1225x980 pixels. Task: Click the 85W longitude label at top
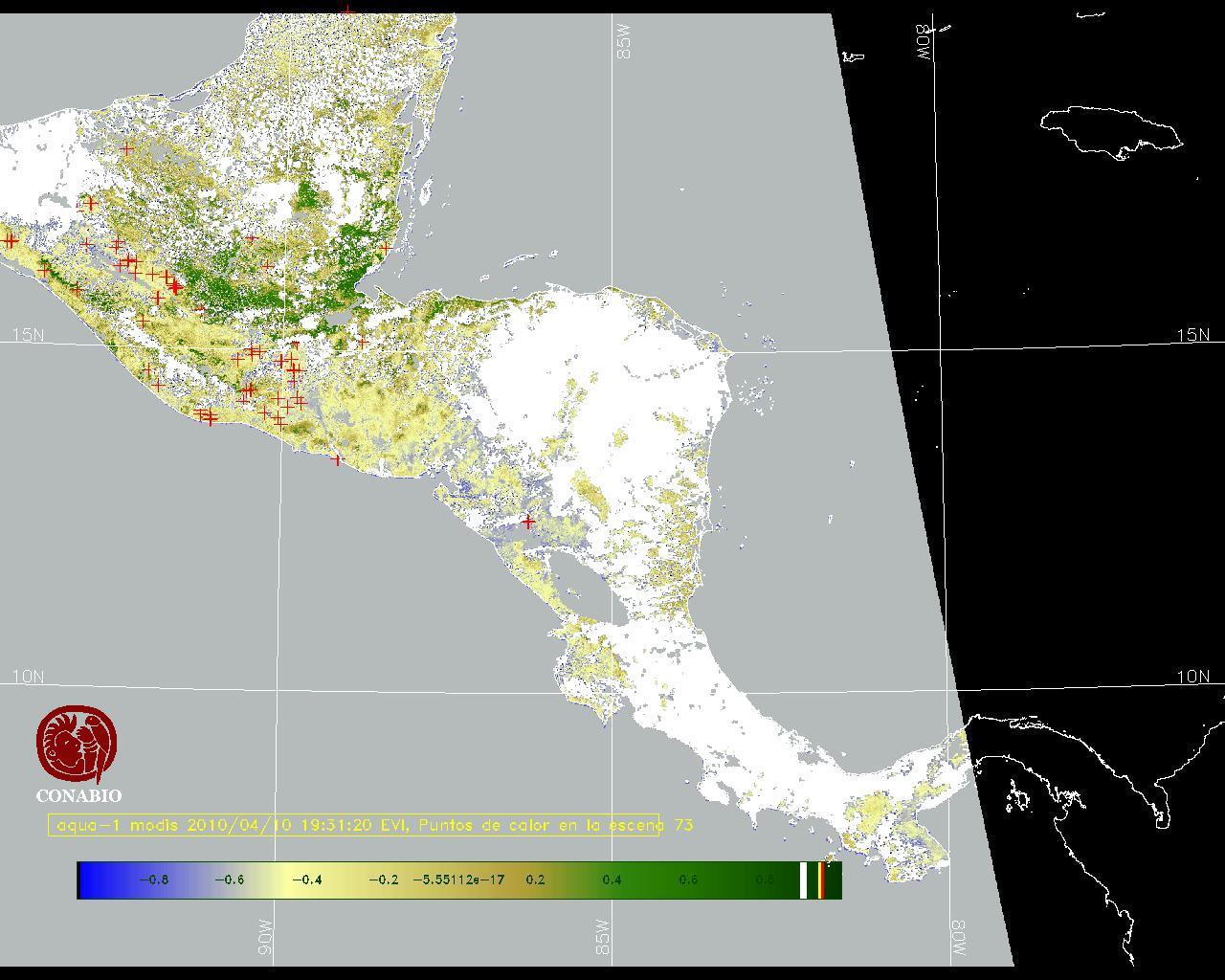(x=625, y=41)
